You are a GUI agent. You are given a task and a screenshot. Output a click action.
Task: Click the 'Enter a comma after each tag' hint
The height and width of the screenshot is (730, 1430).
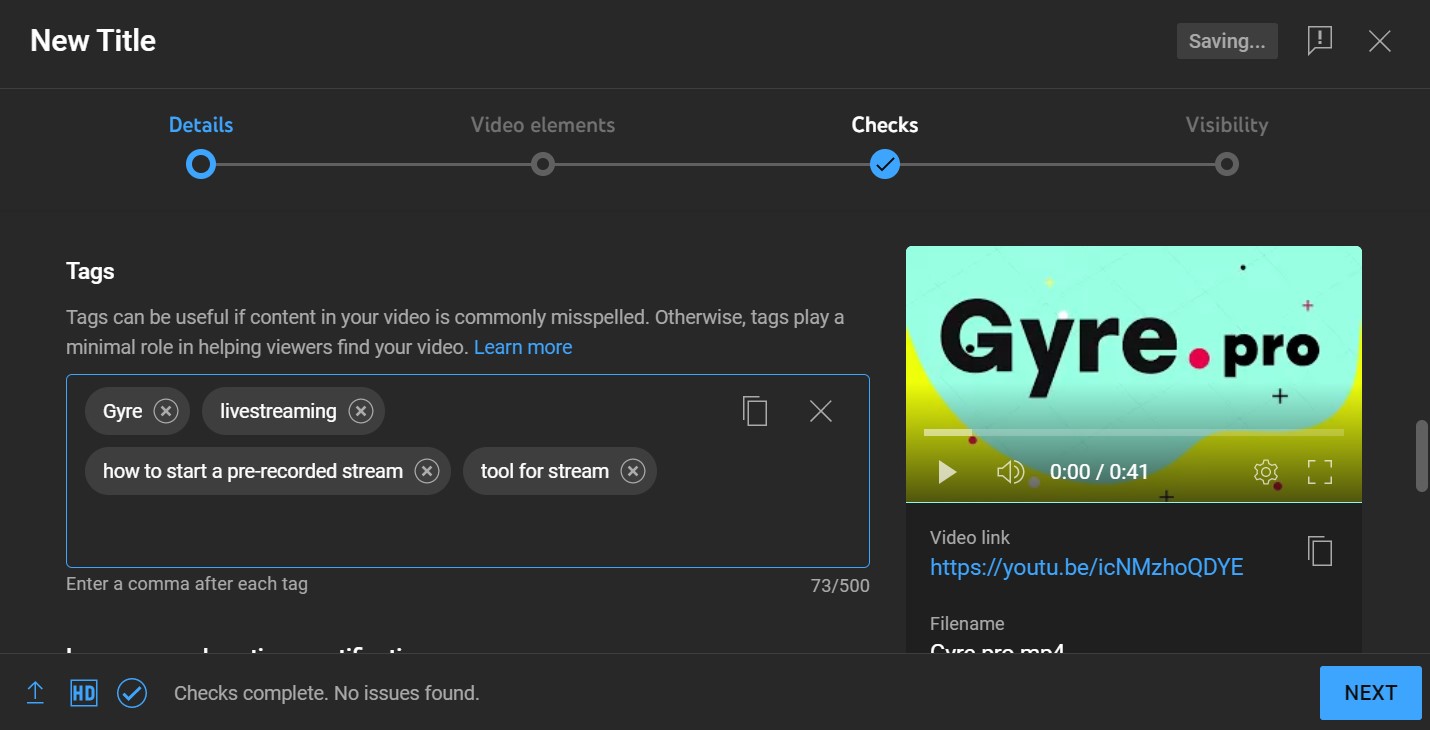(x=187, y=584)
